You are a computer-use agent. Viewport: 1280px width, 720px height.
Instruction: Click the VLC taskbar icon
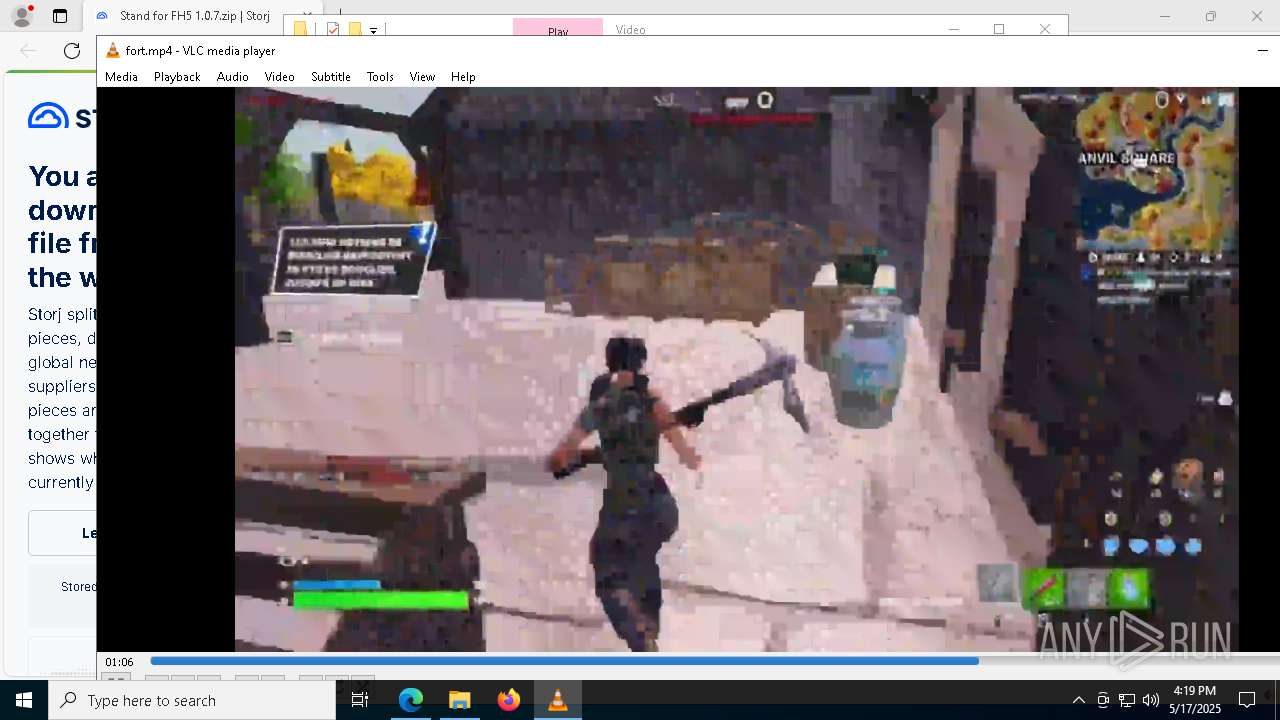pyautogui.click(x=557, y=700)
